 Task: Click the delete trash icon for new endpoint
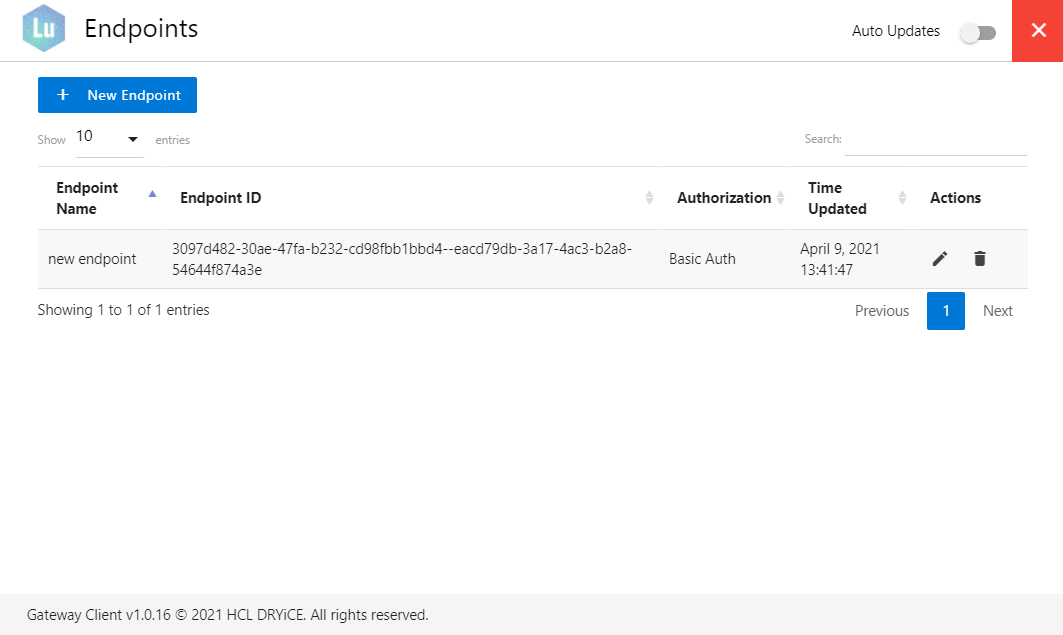click(980, 258)
